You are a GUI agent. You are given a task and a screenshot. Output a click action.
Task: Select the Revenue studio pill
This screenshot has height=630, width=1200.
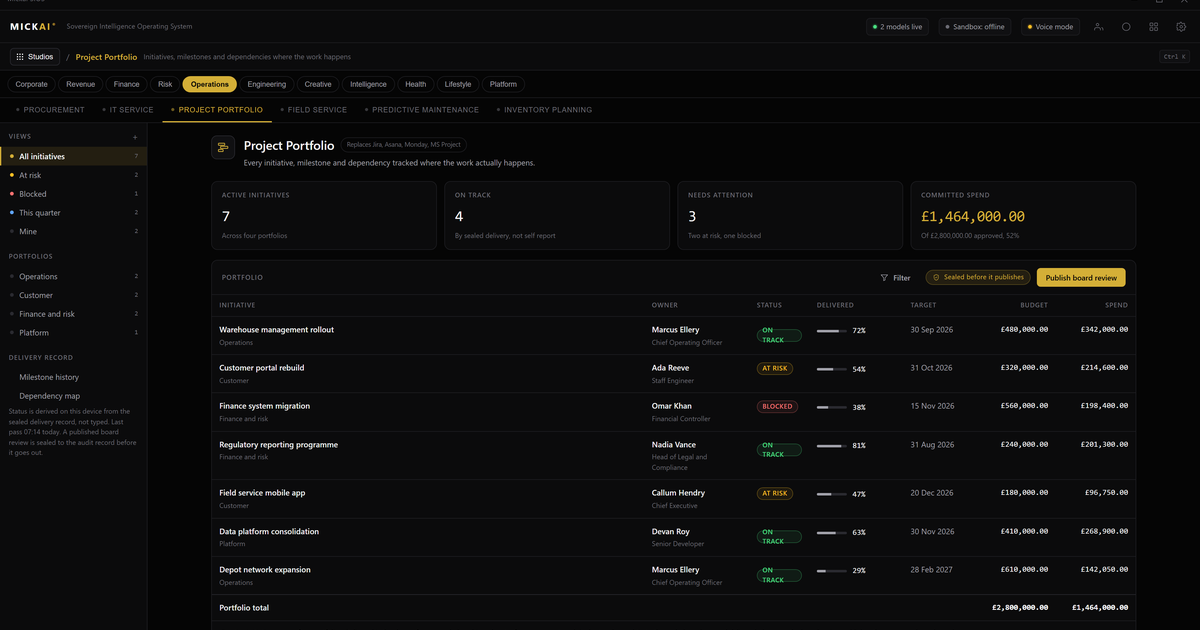[x=81, y=85]
